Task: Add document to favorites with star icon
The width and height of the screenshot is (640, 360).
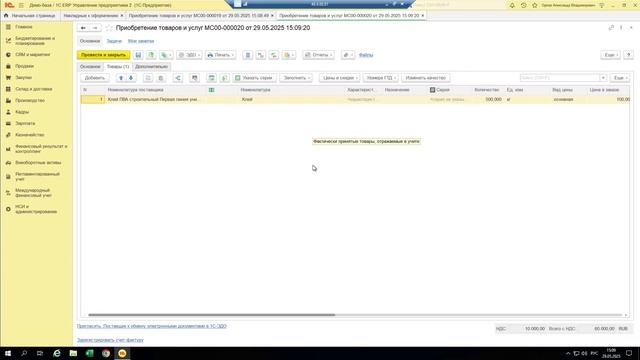Action: coord(109,28)
